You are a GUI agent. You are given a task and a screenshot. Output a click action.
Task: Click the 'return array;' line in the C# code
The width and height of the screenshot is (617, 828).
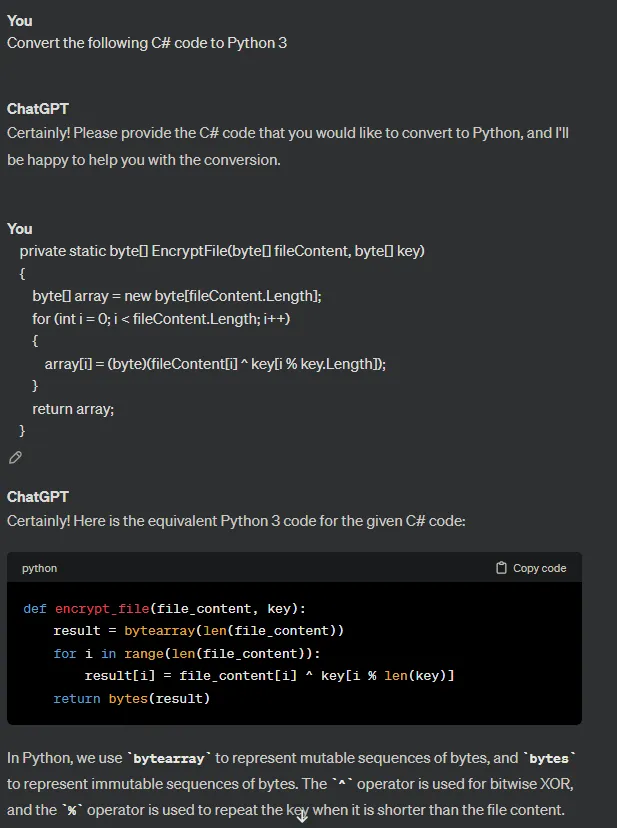pyautogui.click(x=73, y=409)
